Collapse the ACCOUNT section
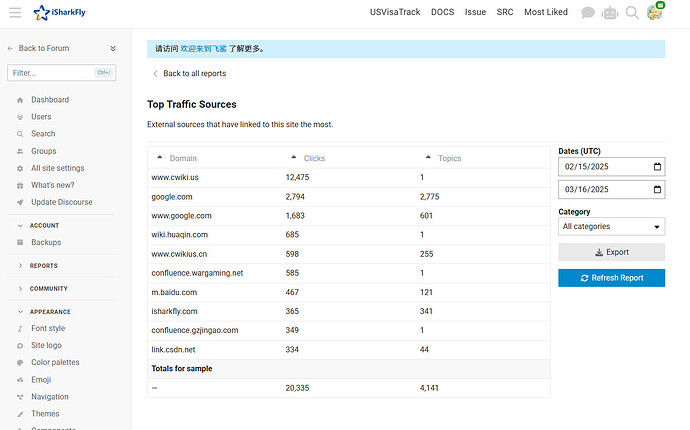Screen dimensions: 690x430 20,226
